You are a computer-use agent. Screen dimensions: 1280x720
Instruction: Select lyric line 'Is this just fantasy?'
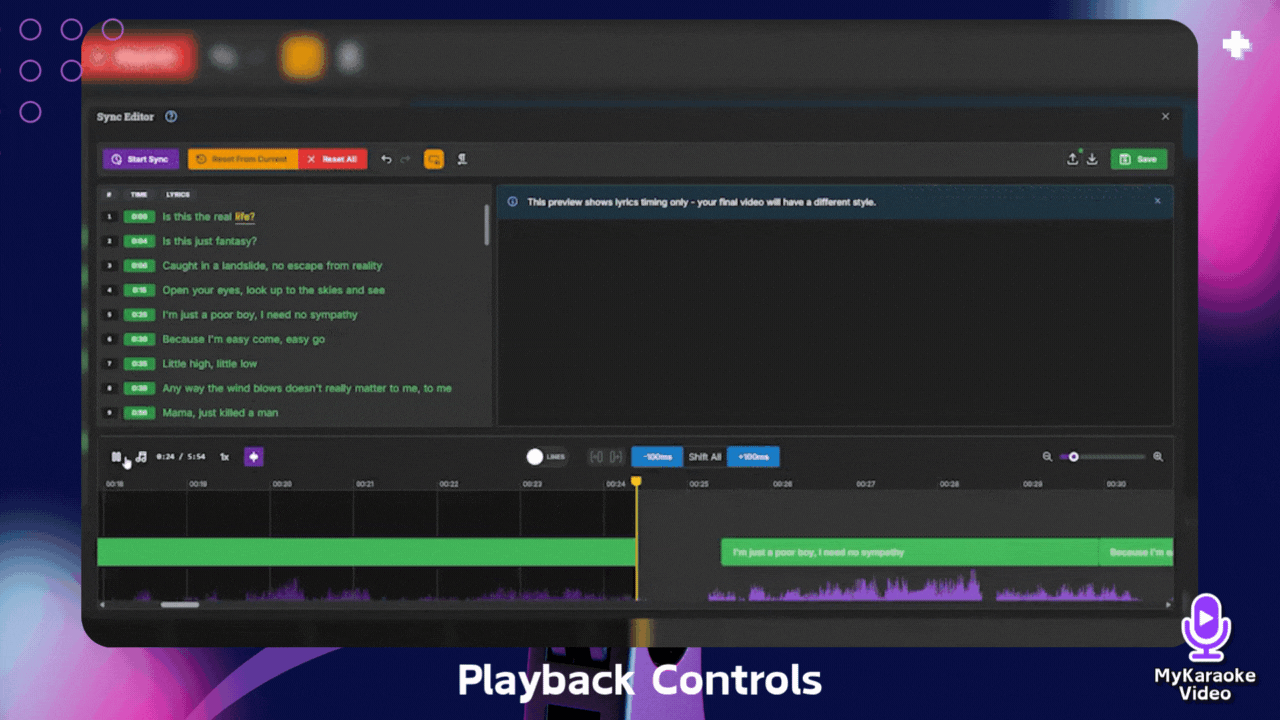(x=210, y=241)
